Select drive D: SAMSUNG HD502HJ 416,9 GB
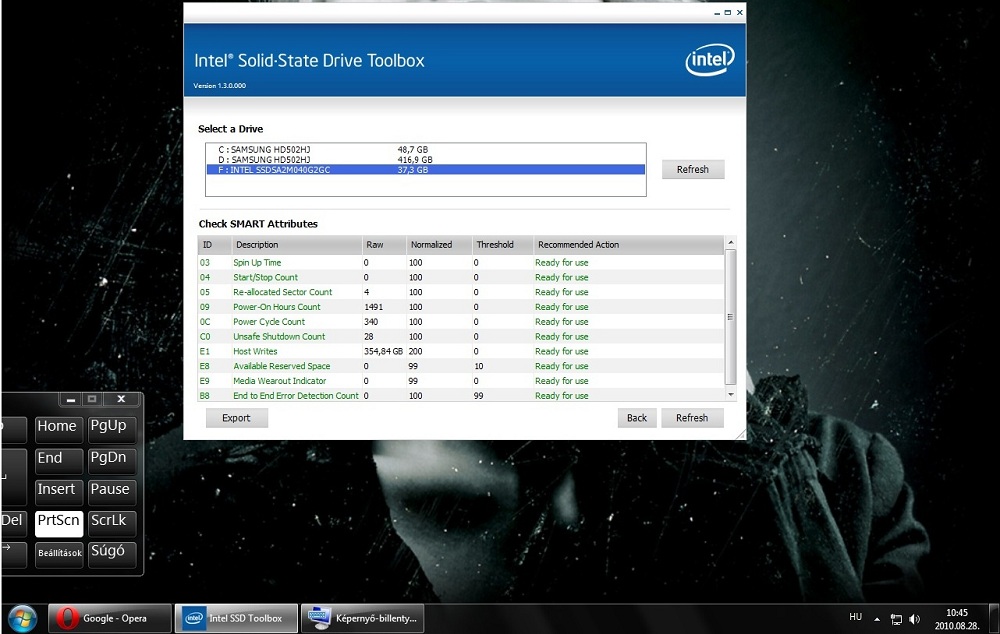The height and width of the screenshot is (634, 1000). pos(425,159)
